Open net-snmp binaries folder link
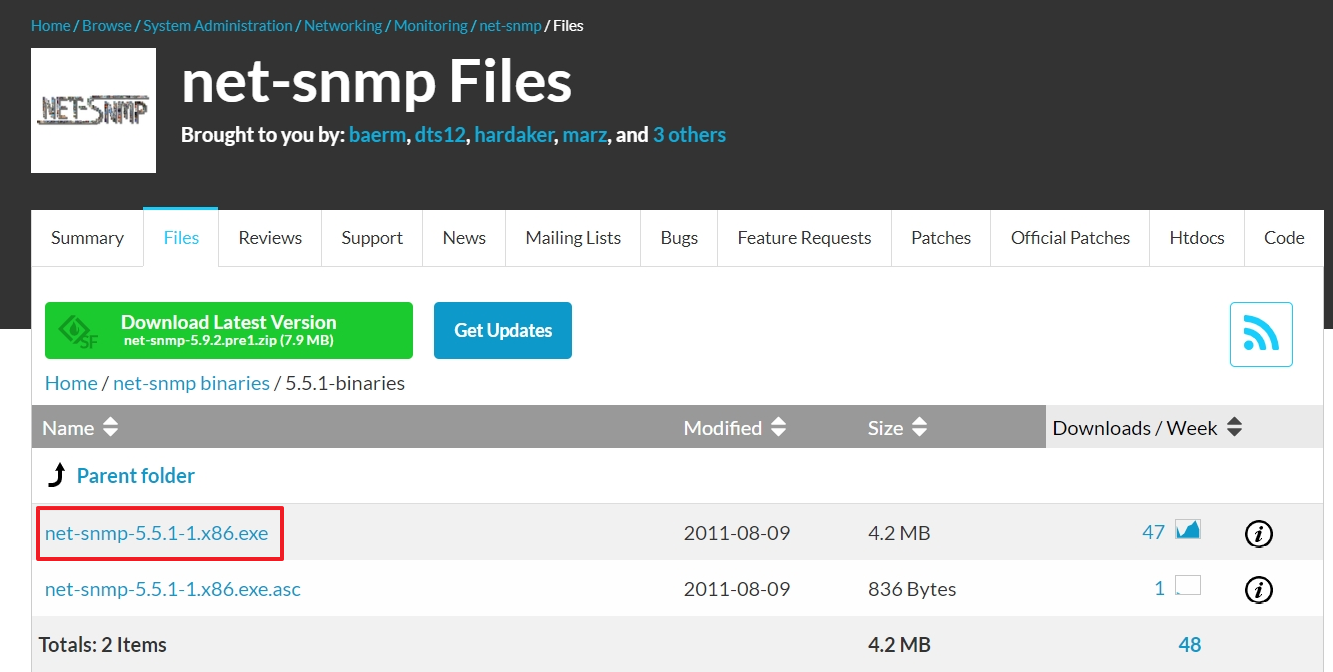The image size is (1333, 672). [x=191, y=383]
